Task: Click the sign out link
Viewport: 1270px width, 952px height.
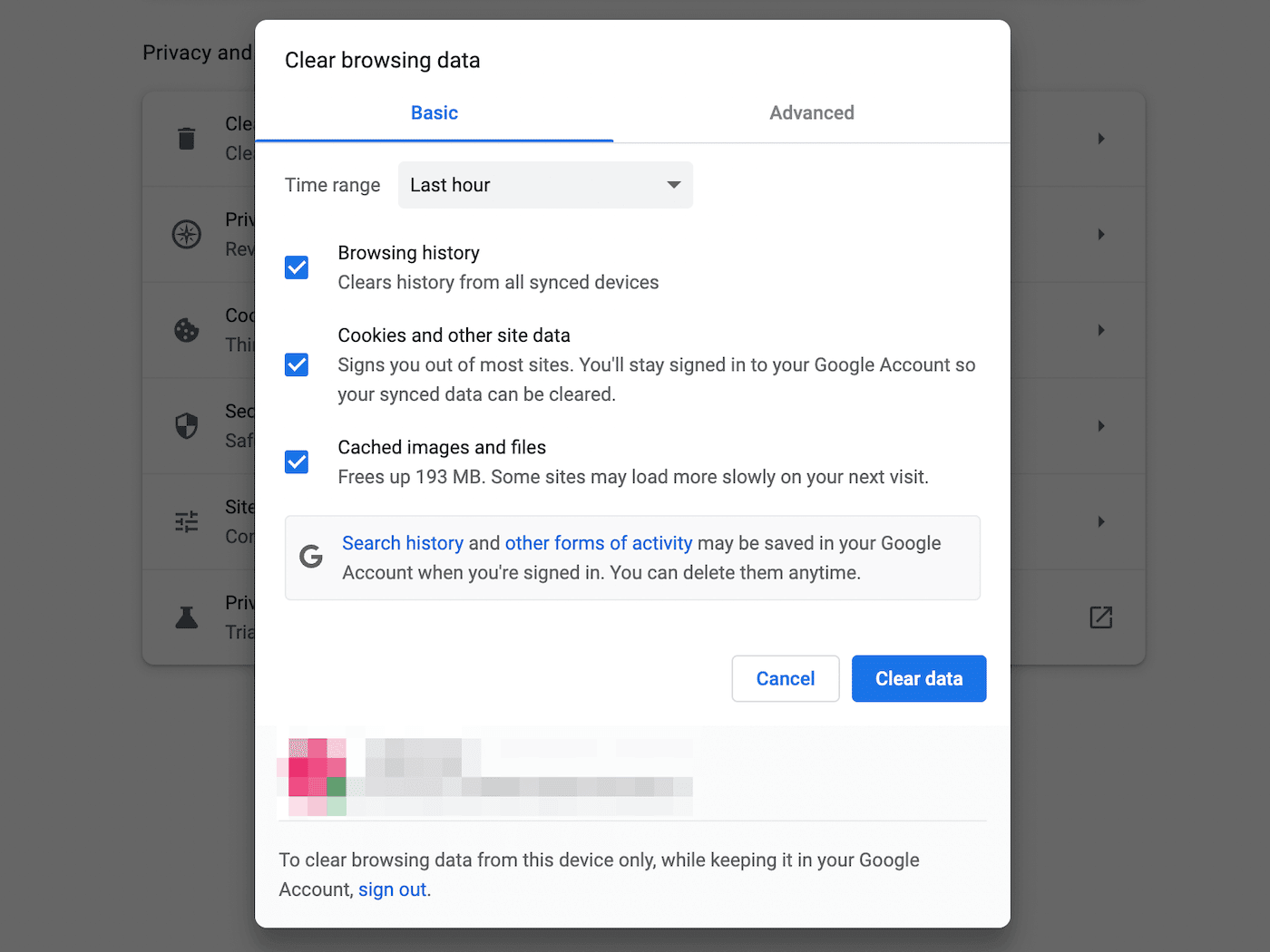Action: pos(391,889)
